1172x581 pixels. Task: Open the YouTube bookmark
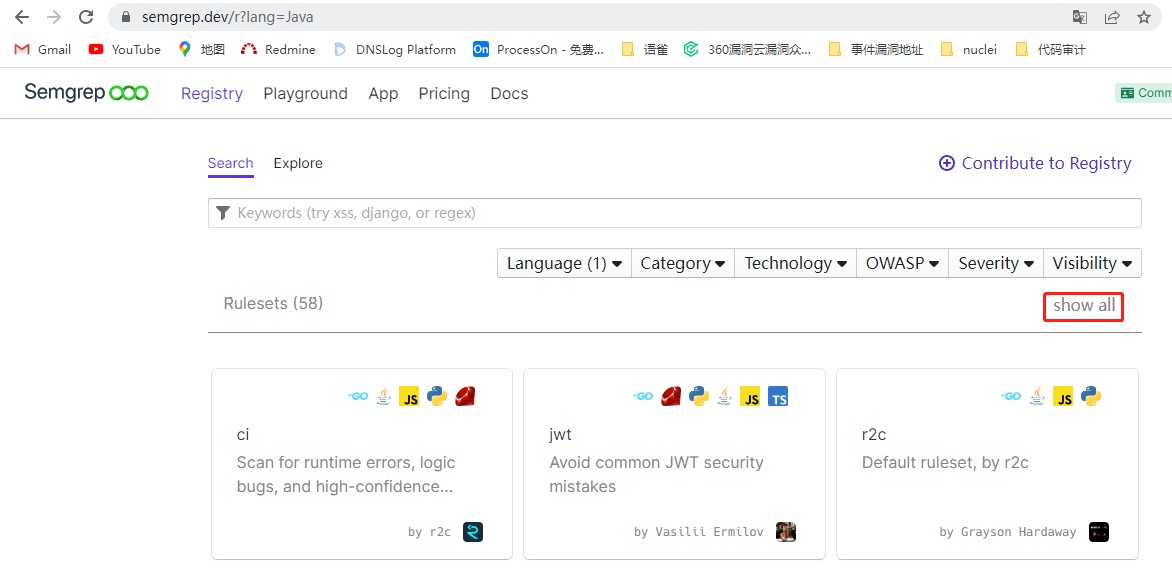coord(124,49)
